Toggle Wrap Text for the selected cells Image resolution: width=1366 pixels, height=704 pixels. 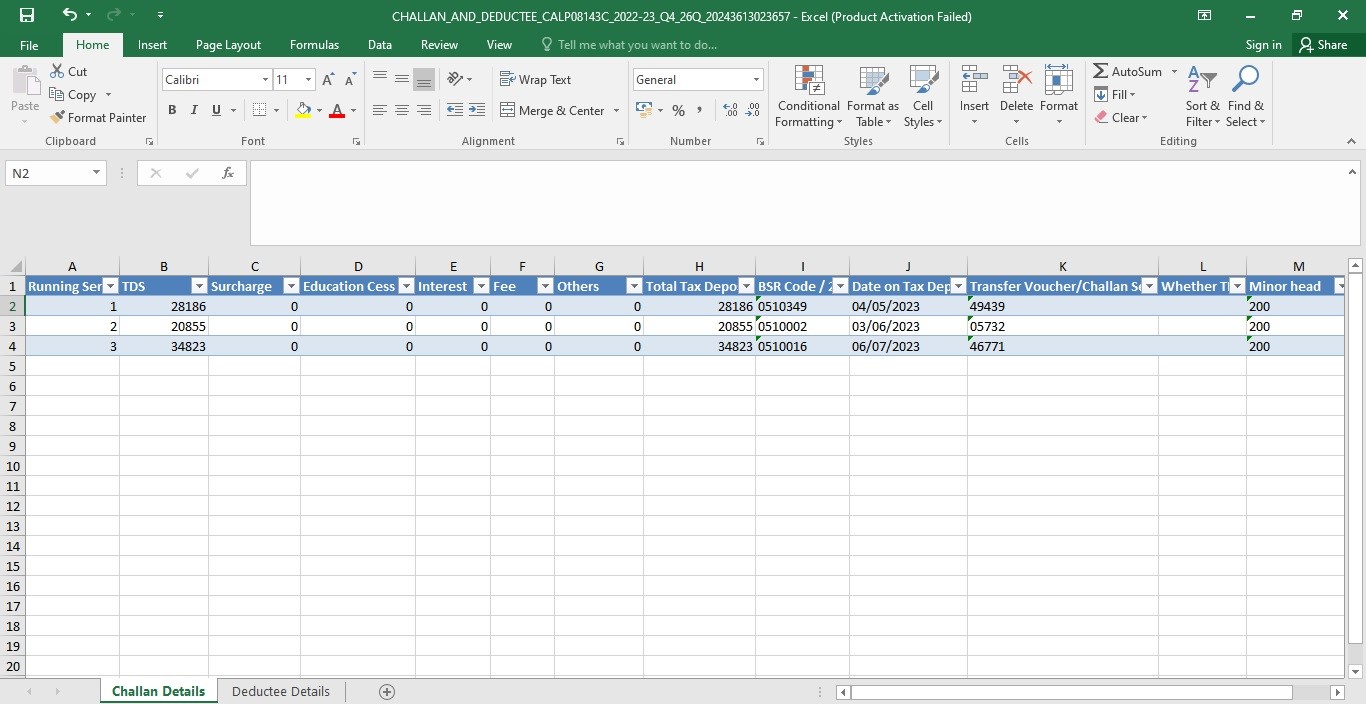coord(535,79)
